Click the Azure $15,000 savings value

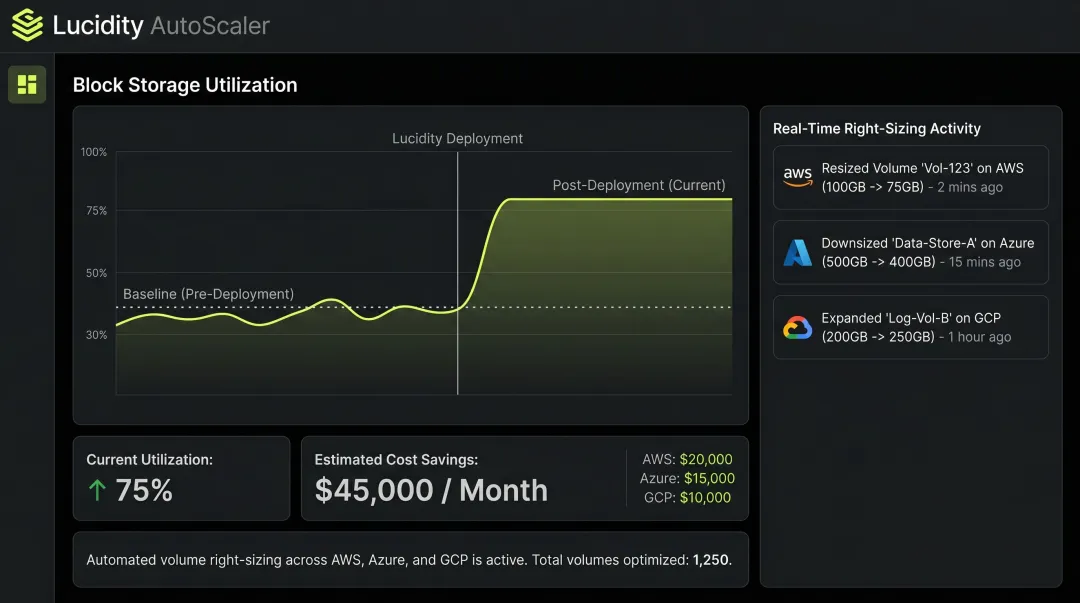coord(709,478)
